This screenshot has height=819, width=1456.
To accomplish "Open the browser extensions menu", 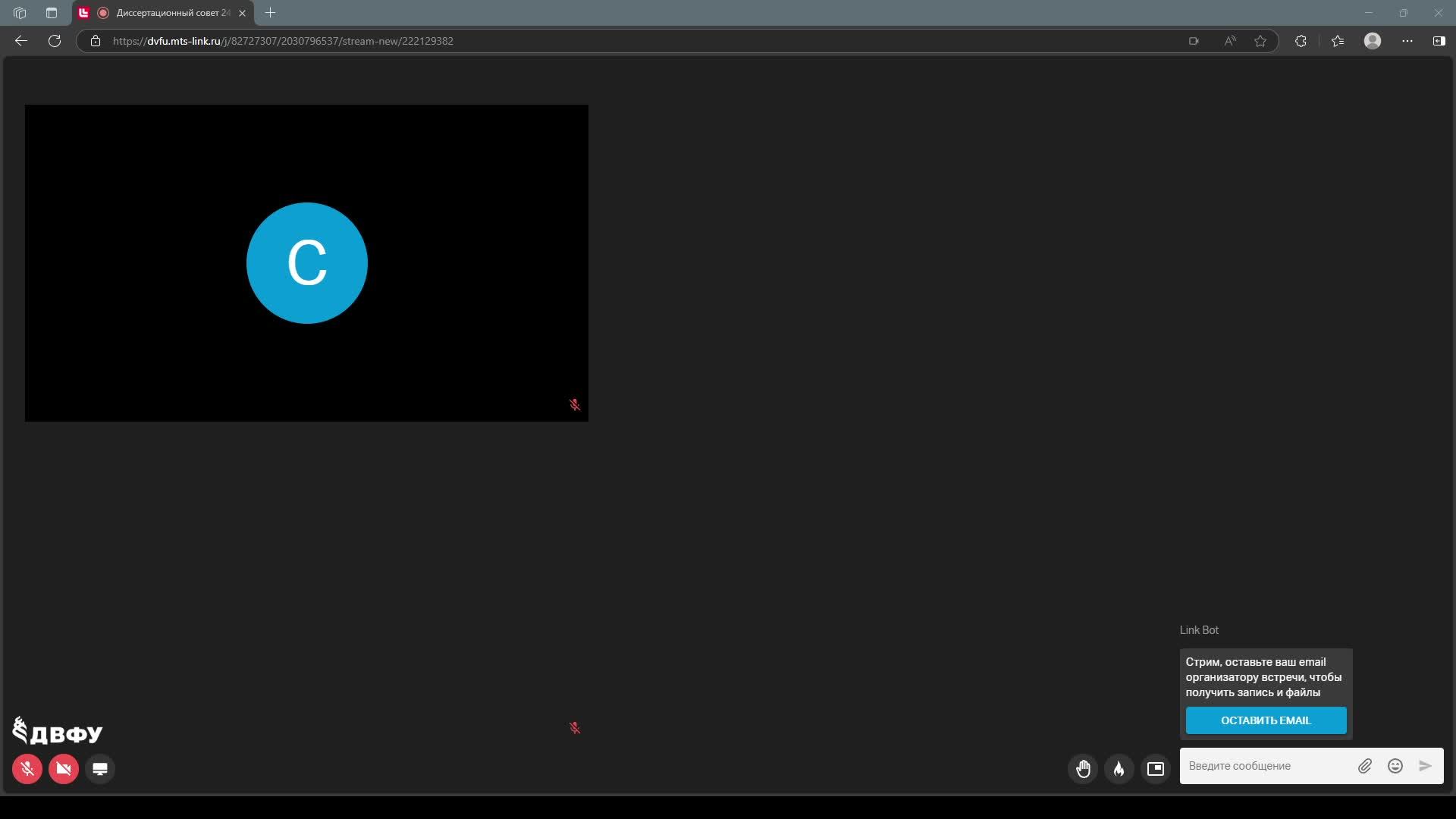I will click(x=1301, y=41).
